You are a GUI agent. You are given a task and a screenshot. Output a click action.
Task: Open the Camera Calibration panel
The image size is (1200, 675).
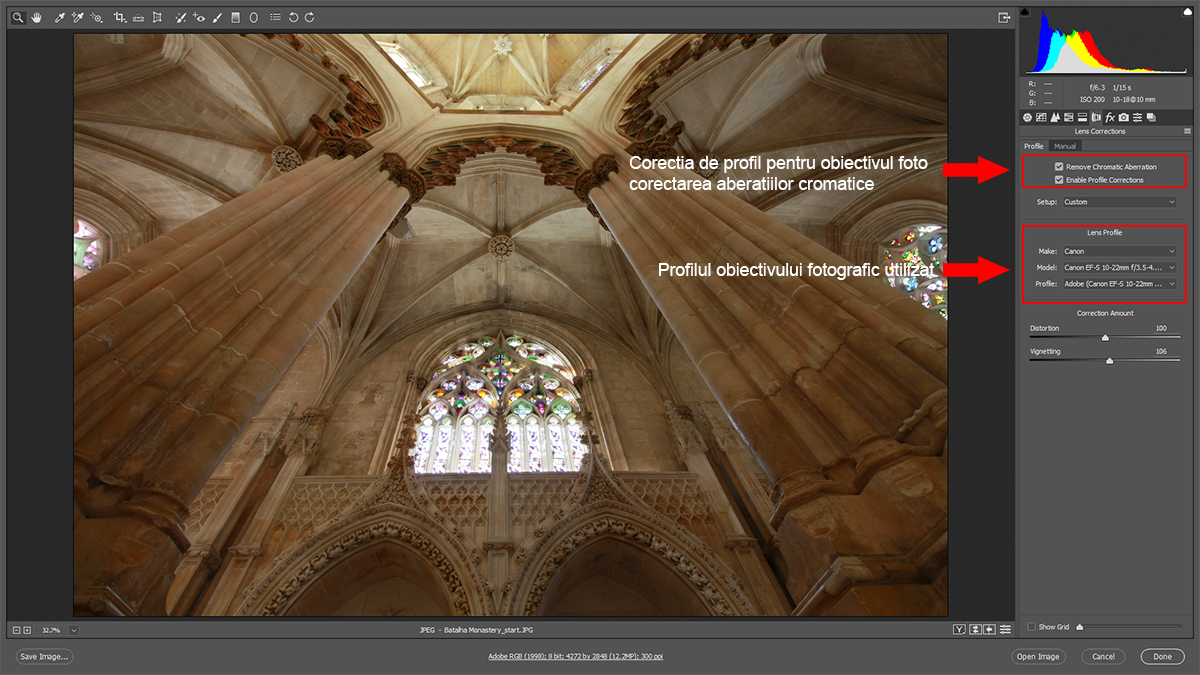click(1124, 117)
